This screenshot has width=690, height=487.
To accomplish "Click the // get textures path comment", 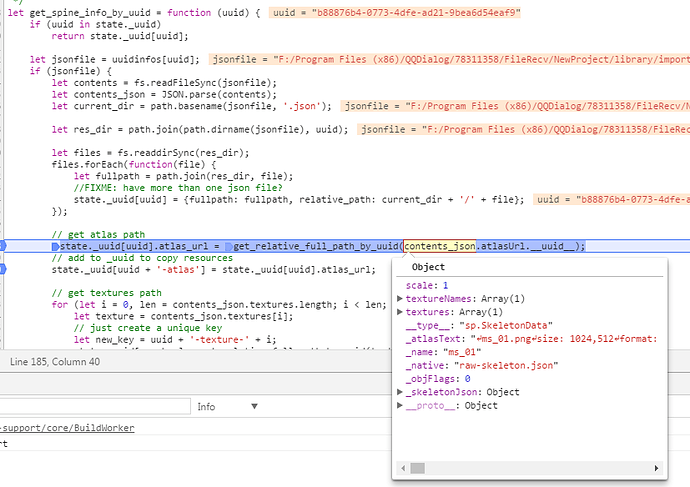I will tap(106, 293).
